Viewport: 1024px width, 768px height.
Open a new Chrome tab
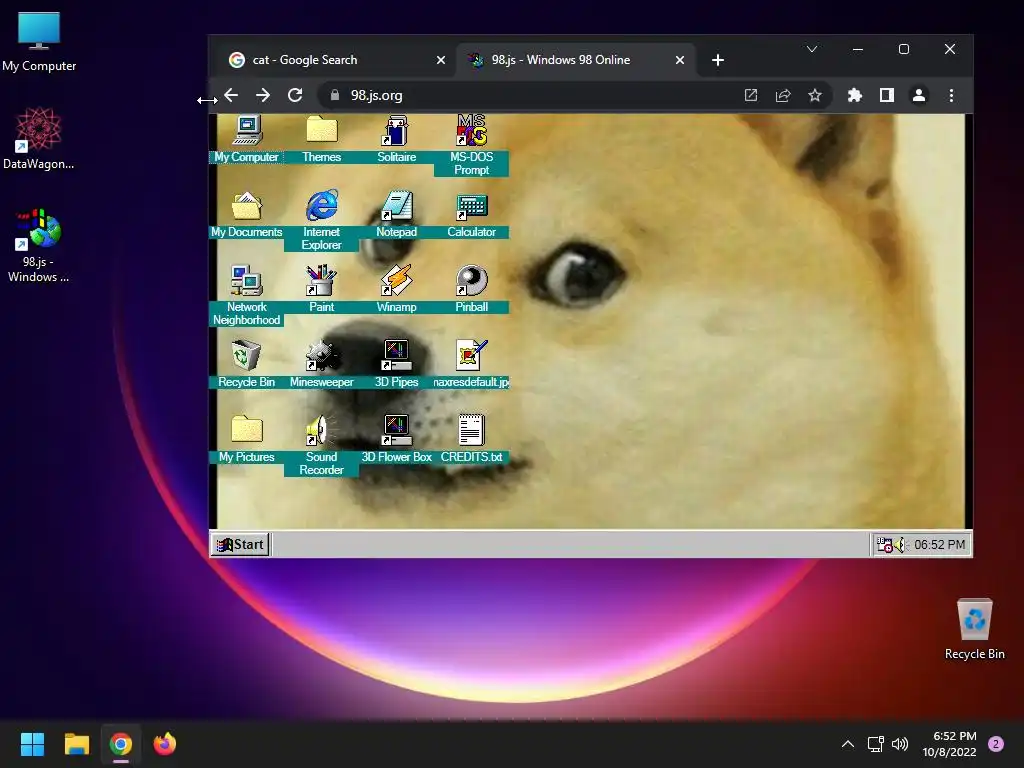tap(718, 60)
